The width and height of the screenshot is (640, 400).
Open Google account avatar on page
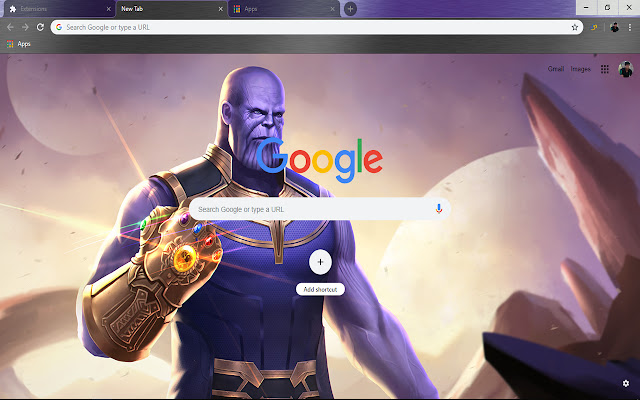[x=626, y=69]
